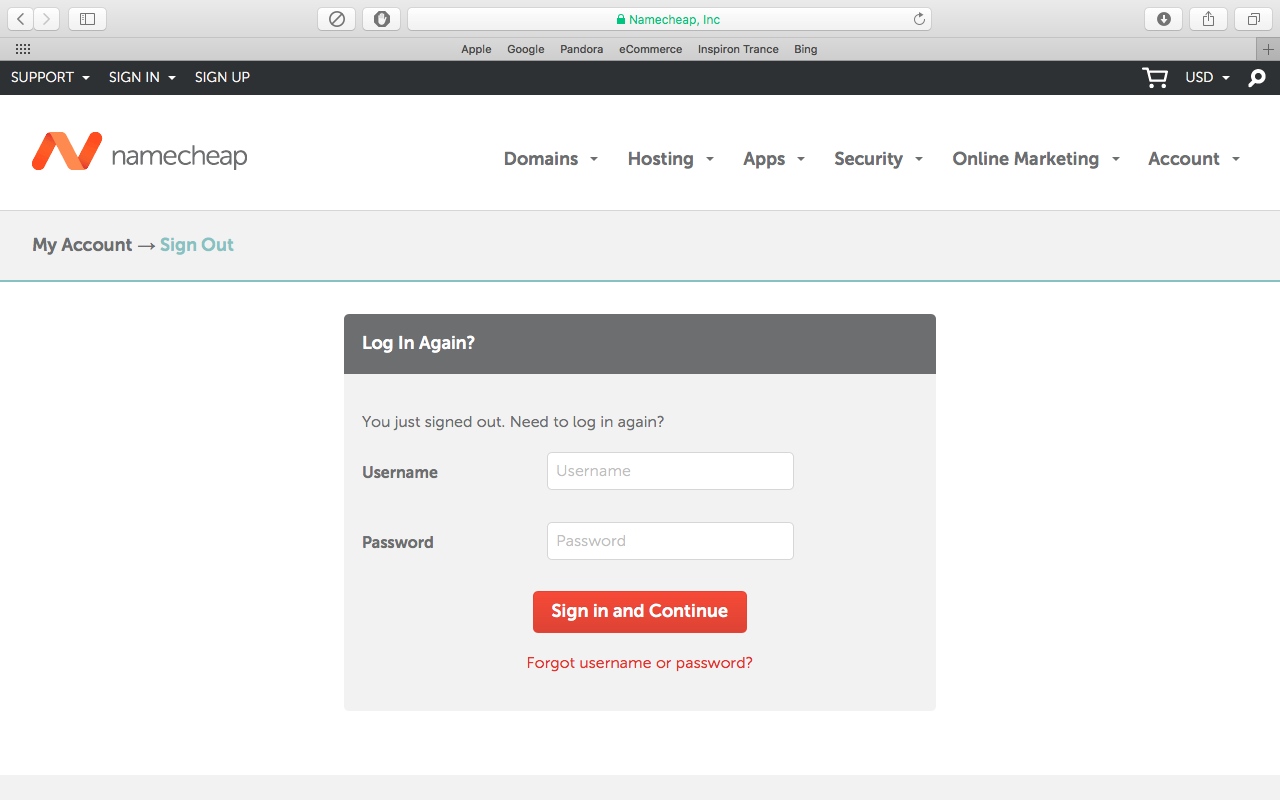Expand the SIGN IN dropdown

[x=142, y=77]
